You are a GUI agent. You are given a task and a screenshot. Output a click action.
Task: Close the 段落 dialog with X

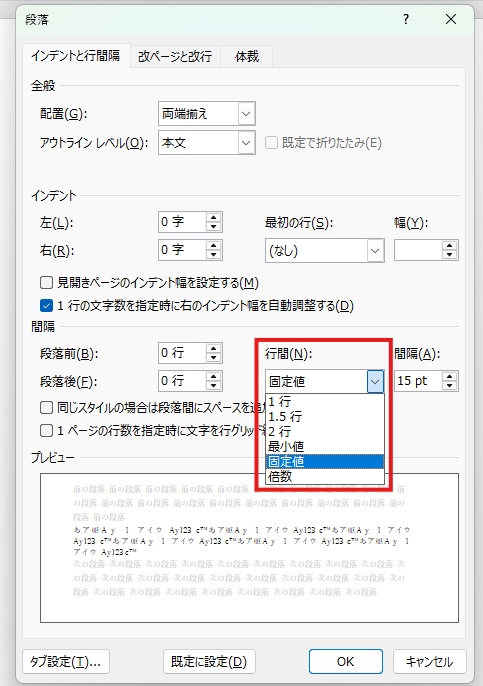click(451, 19)
